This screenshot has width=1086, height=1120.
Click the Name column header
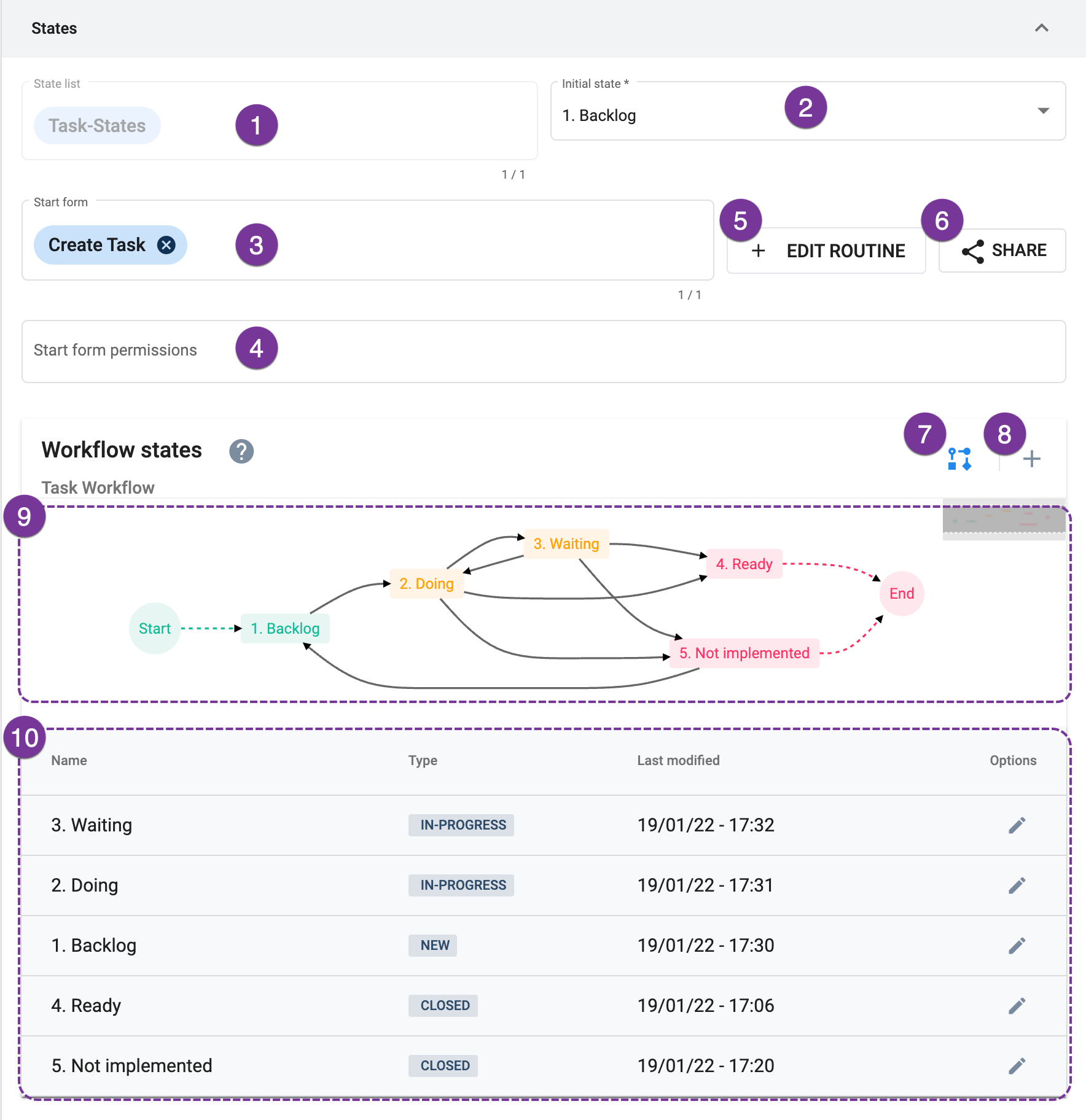(69, 760)
